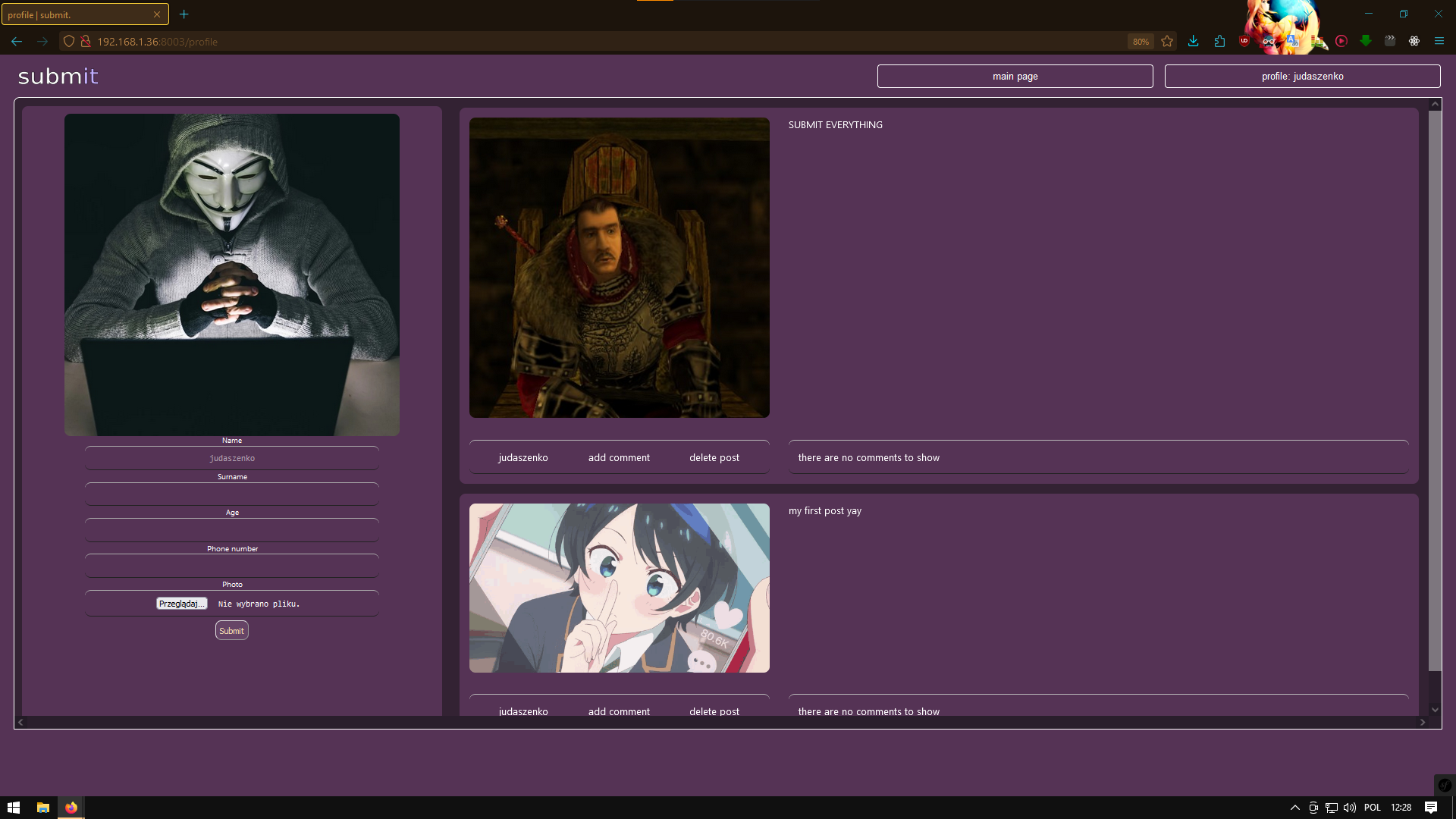Click judaszenko on SUBMIT EVERYTHING post
Image resolution: width=1456 pixels, height=819 pixels.
(x=523, y=458)
